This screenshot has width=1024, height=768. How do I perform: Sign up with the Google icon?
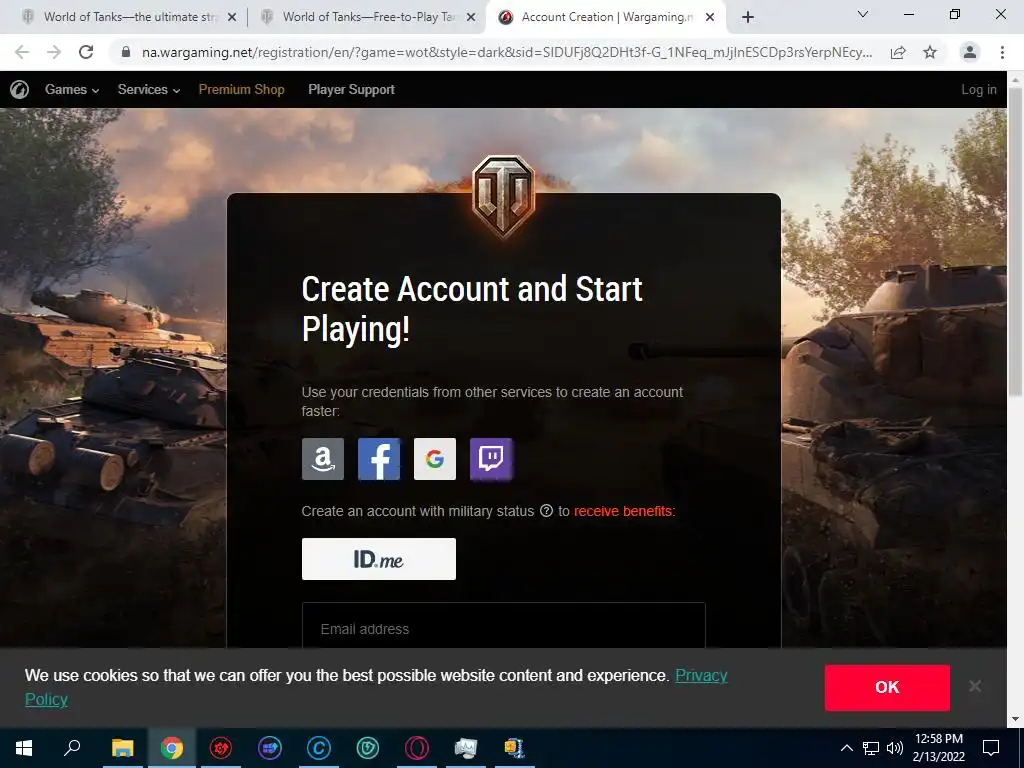tap(435, 459)
